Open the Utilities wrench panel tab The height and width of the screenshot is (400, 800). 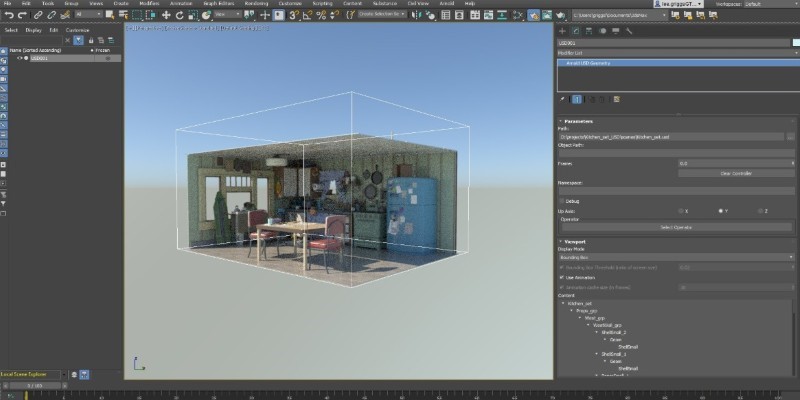(629, 31)
